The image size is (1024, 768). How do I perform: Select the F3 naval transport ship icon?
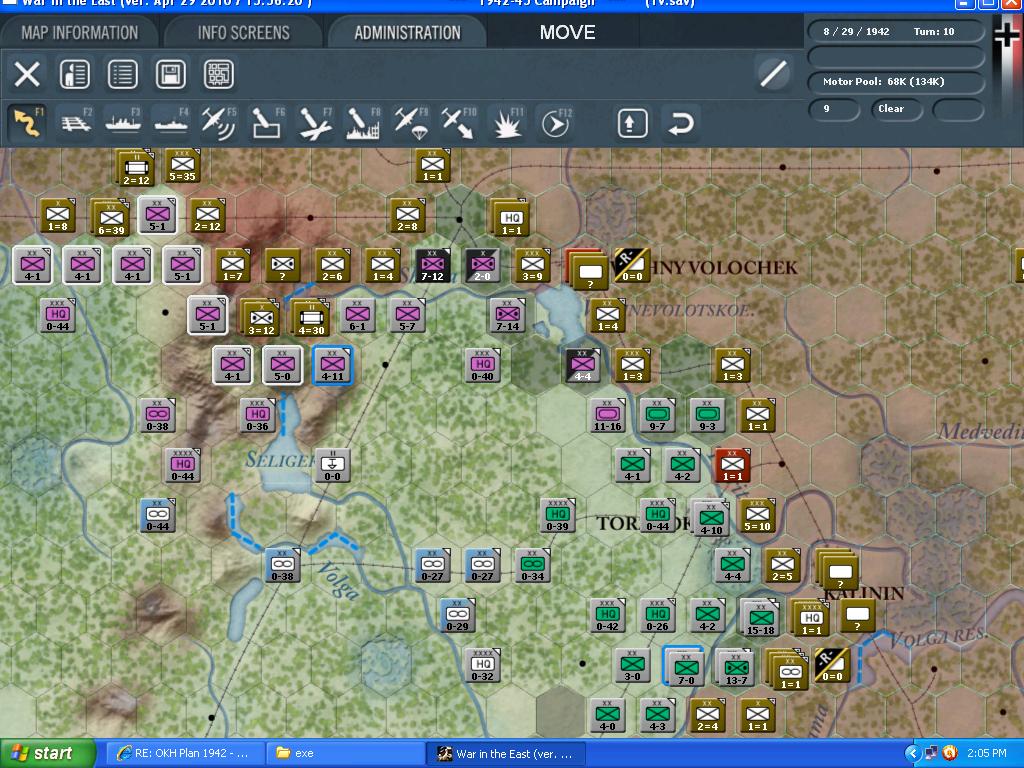(x=123, y=122)
